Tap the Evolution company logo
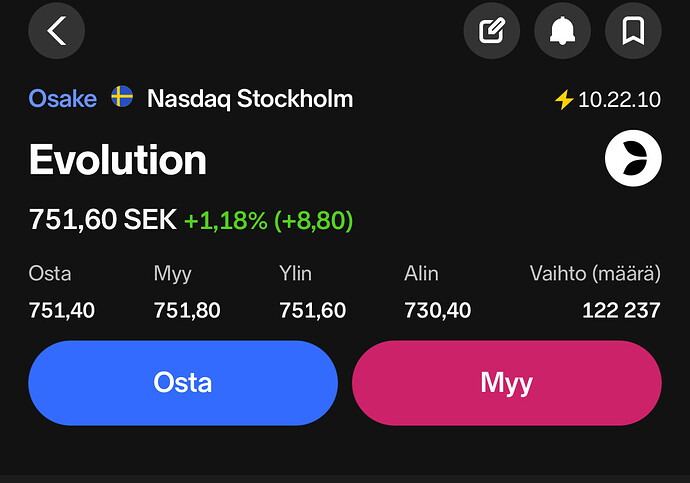Image resolution: width=690 pixels, height=483 pixels. click(633, 158)
